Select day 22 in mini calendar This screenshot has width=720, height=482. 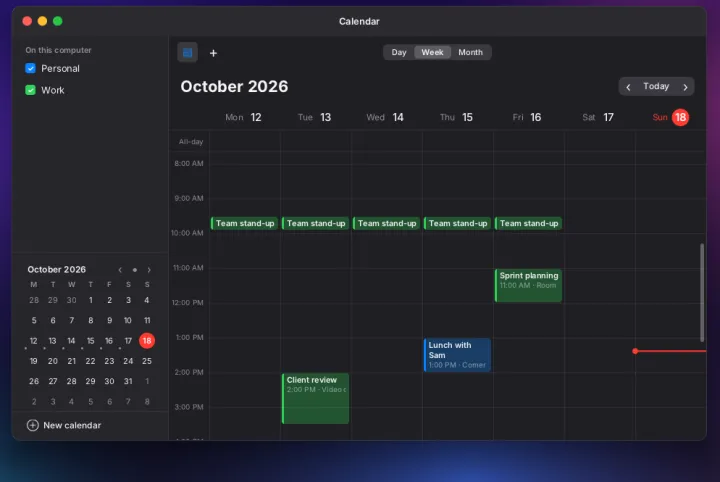[90, 361]
